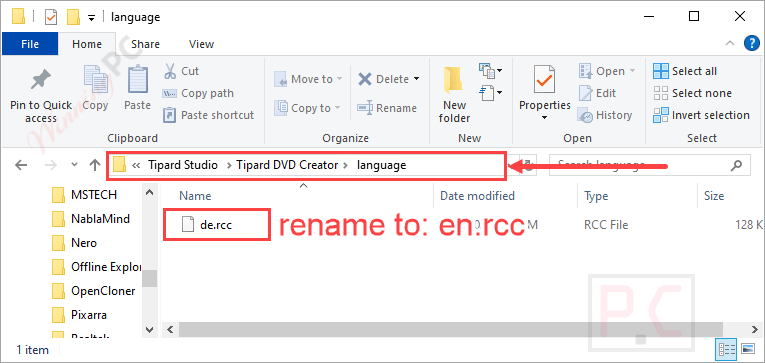
Task: Create a New folder
Action: pyautogui.click(x=454, y=96)
